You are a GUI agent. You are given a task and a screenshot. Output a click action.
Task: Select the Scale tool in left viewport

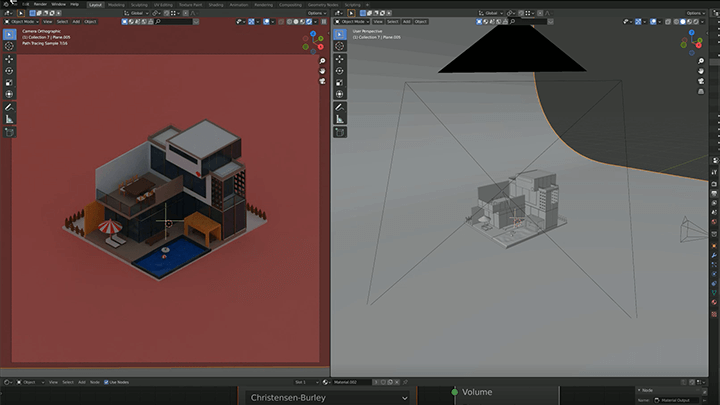point(9,83)
